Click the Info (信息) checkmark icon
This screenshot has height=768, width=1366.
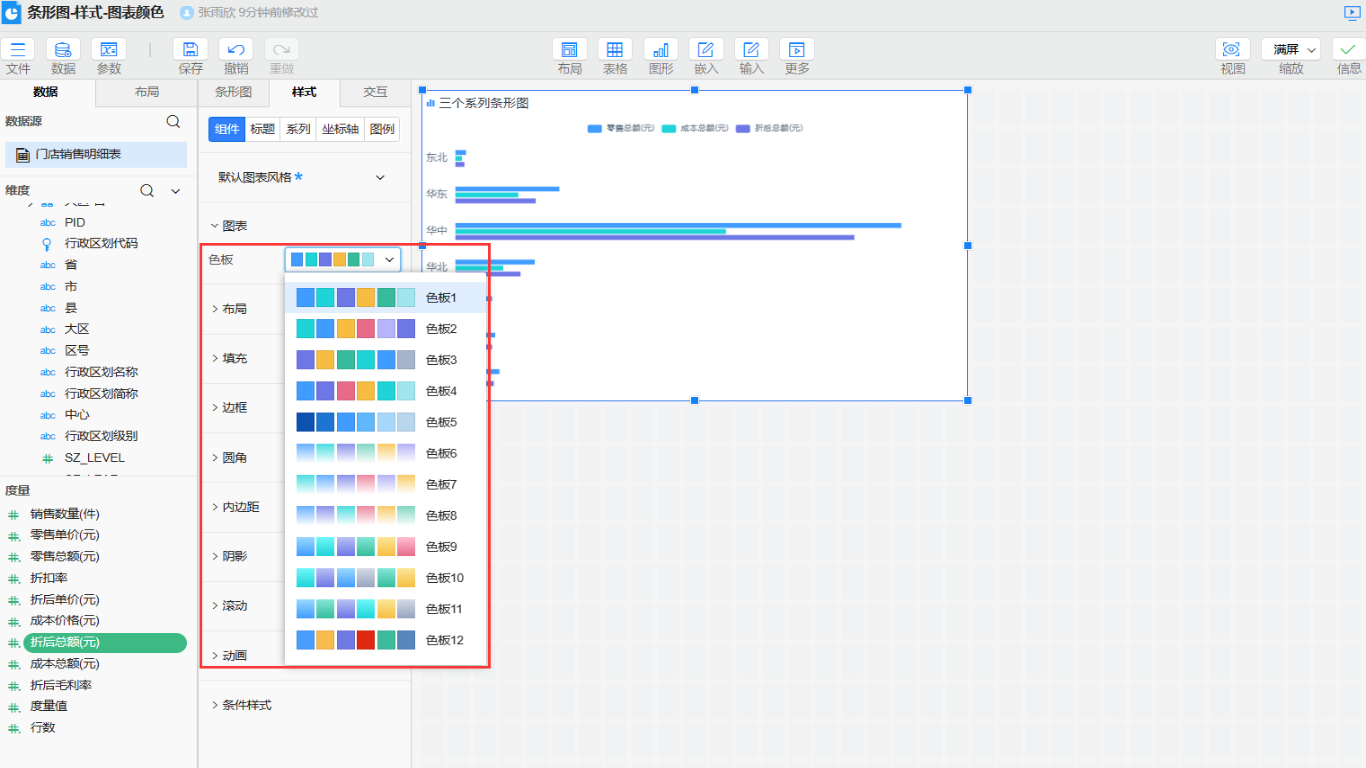1348,50
